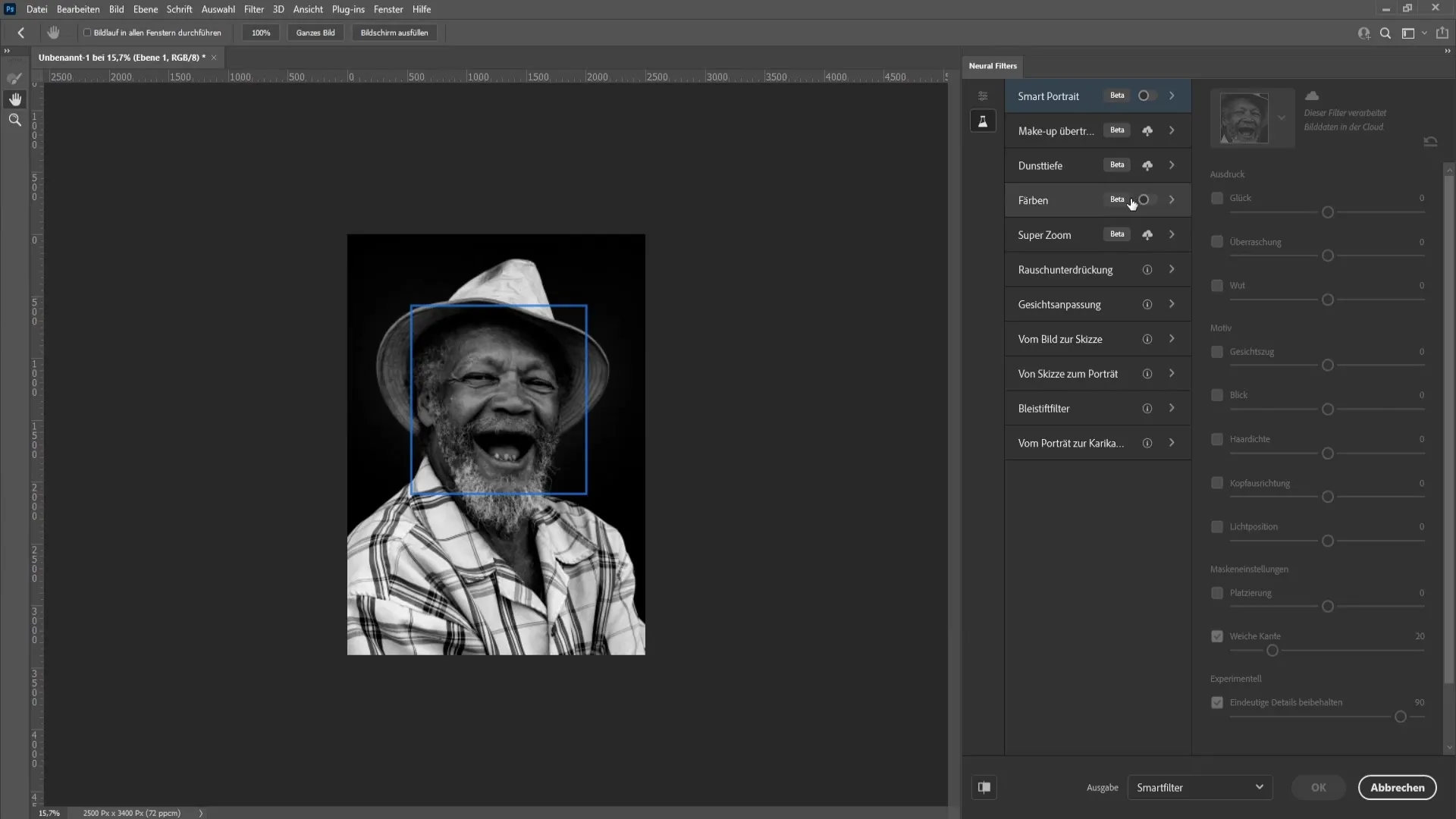Image resolution: width=1456 pixels, height=819 pixels.
Task: Show info for Rauschunterdrückung filter
Action: coord(1147,270)
